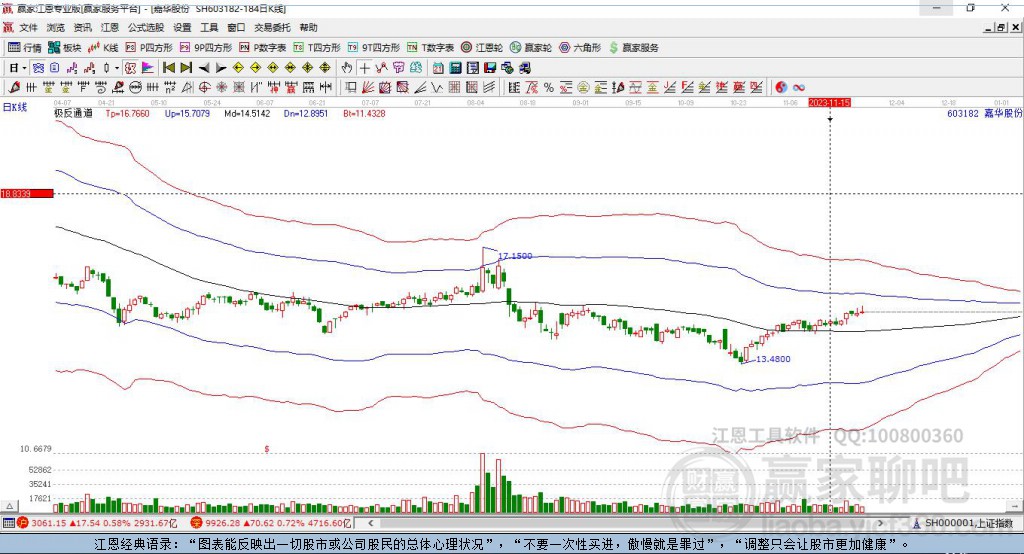Image resolution: width=1024 pixels, height=554 pixels.
Task: Jump to first bar icon
Action: tap(169, 68)
